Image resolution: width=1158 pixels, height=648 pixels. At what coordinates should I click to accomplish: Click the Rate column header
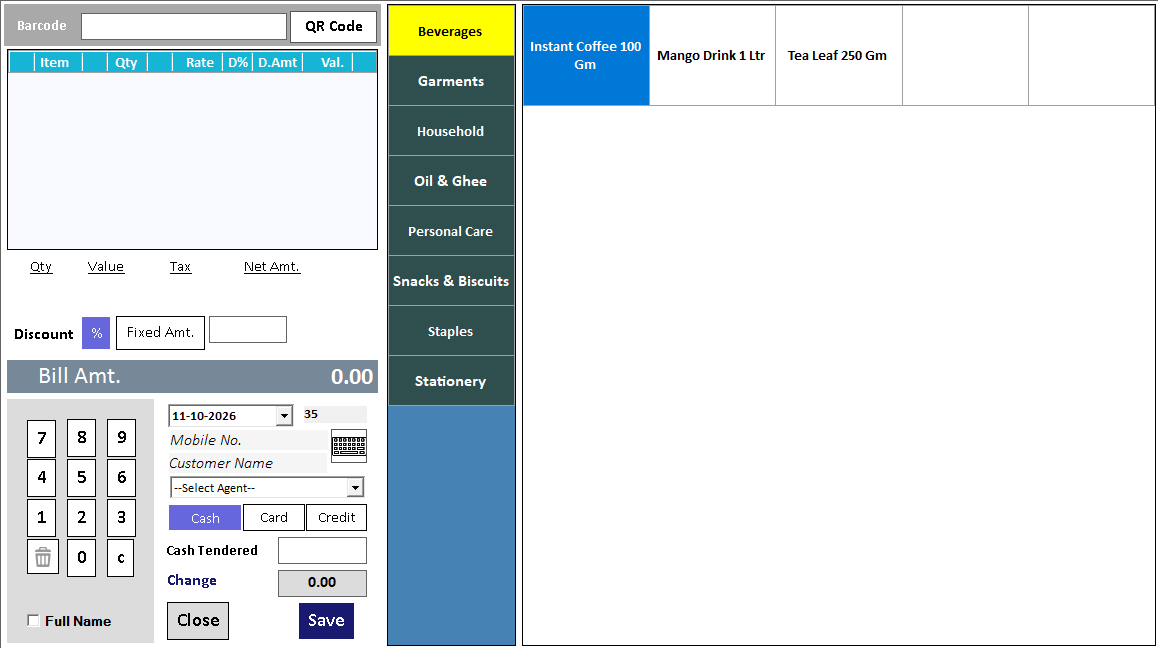[199, 63]
